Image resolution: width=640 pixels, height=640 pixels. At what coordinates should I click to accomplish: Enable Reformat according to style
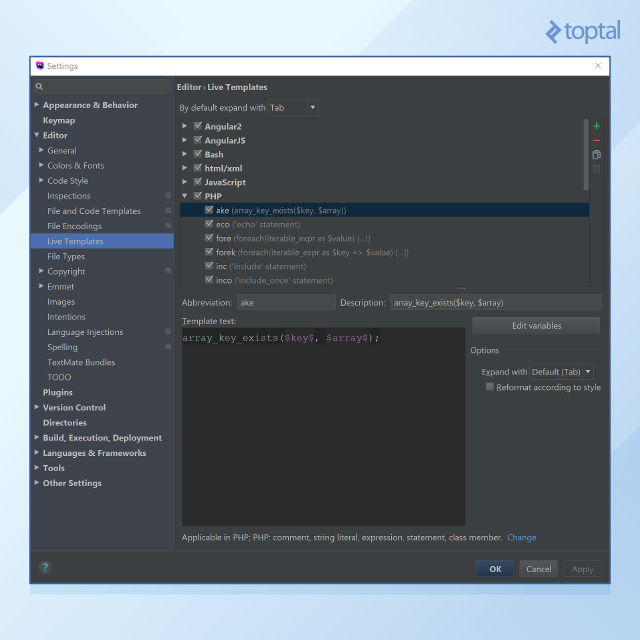(490, 387)
